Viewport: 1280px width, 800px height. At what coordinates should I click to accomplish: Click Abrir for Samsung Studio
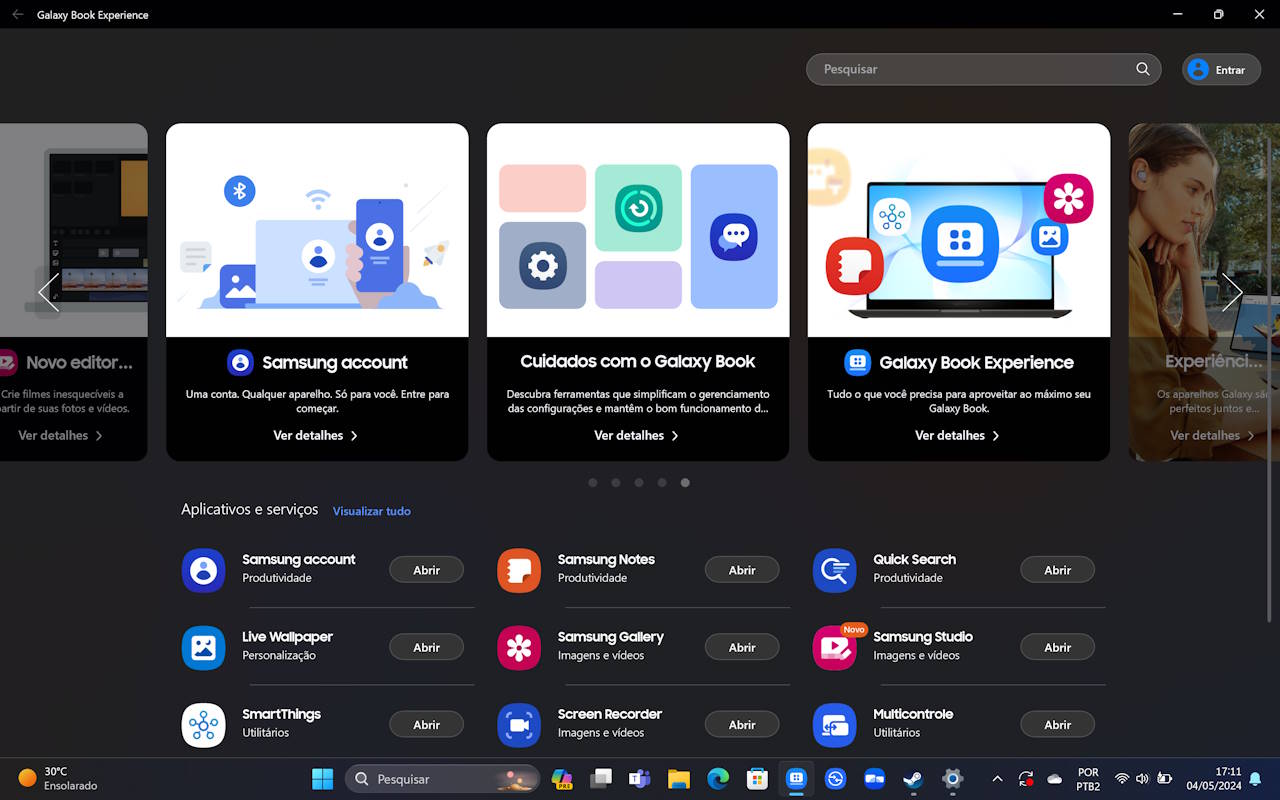coord(1058,647)
